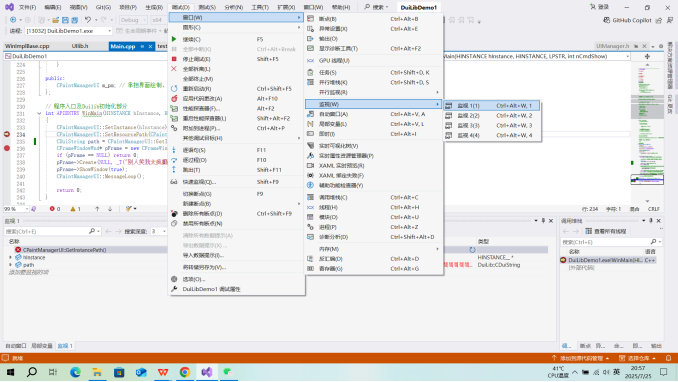Open editor zoom 99 % dropdown
The image size is (678, 382).
pyautogui.click(x=16, y=209)
